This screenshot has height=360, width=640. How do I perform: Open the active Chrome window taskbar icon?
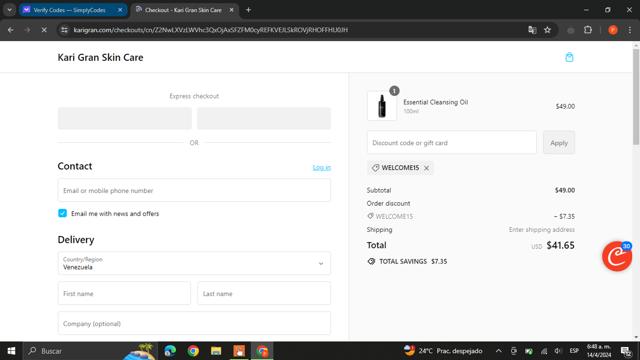(x=262, y=351)
